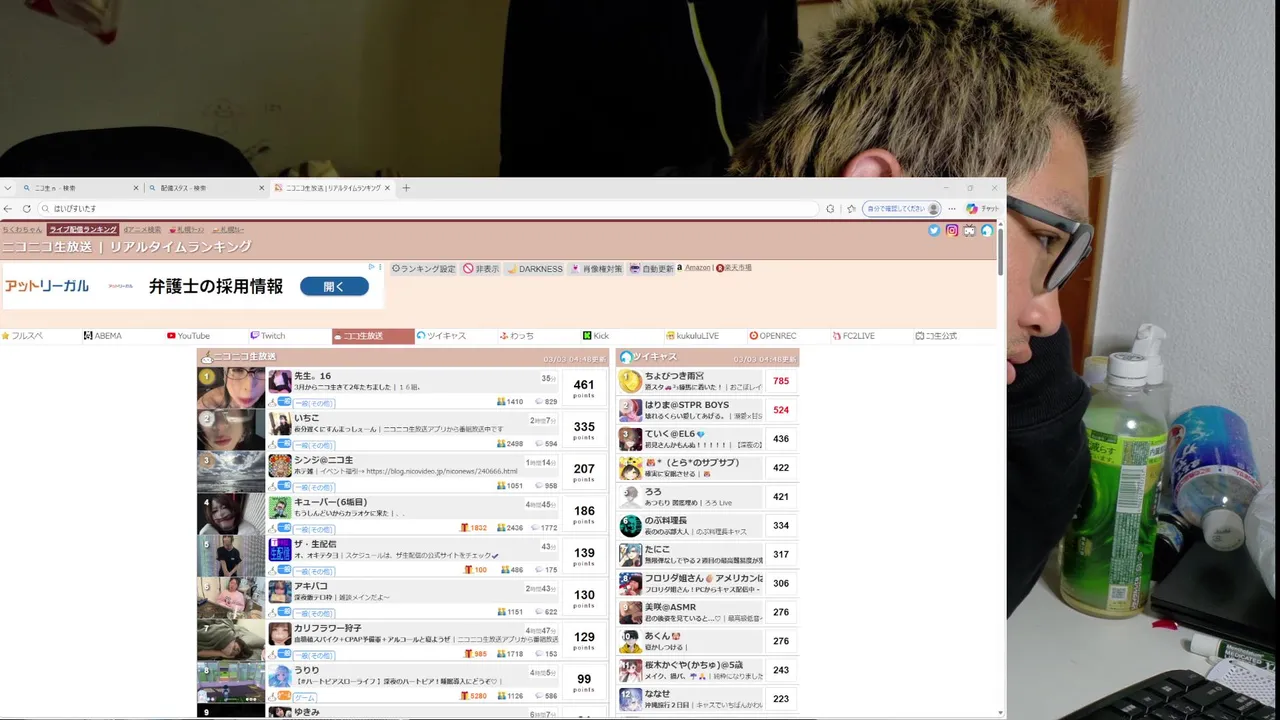Click the ザ・生配信 channel avatar icon

(280, 549)
